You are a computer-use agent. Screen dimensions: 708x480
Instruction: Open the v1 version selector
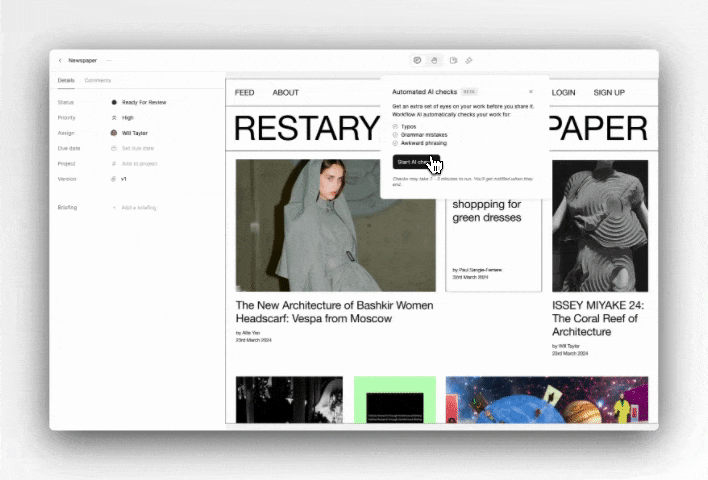pos(119,179)
